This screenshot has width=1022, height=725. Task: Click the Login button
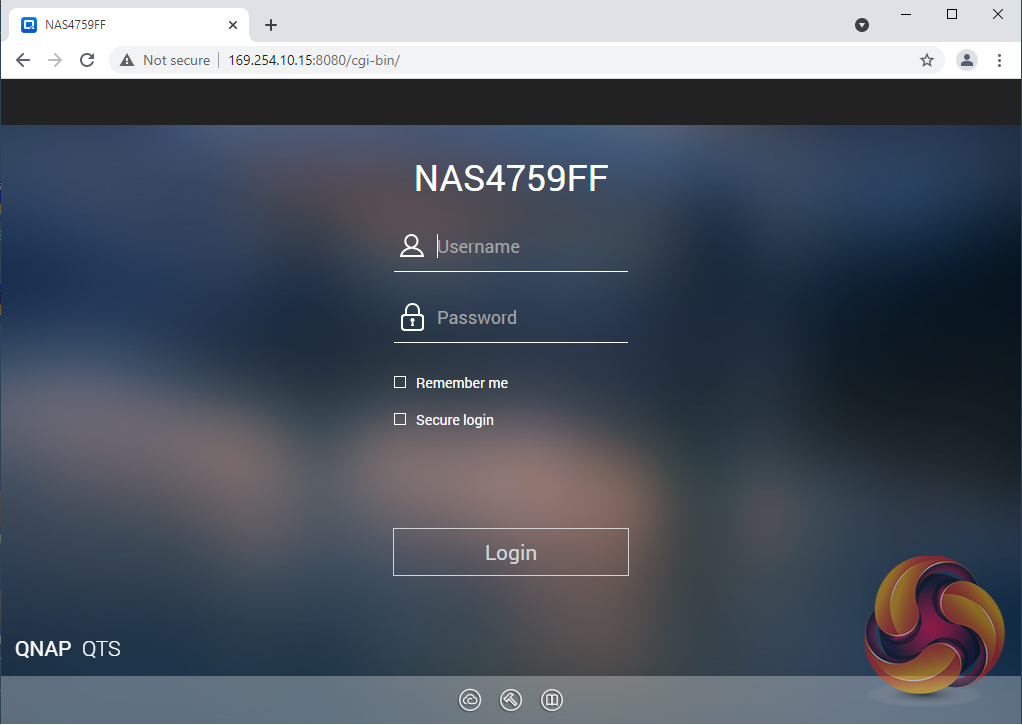click(510, 552)
